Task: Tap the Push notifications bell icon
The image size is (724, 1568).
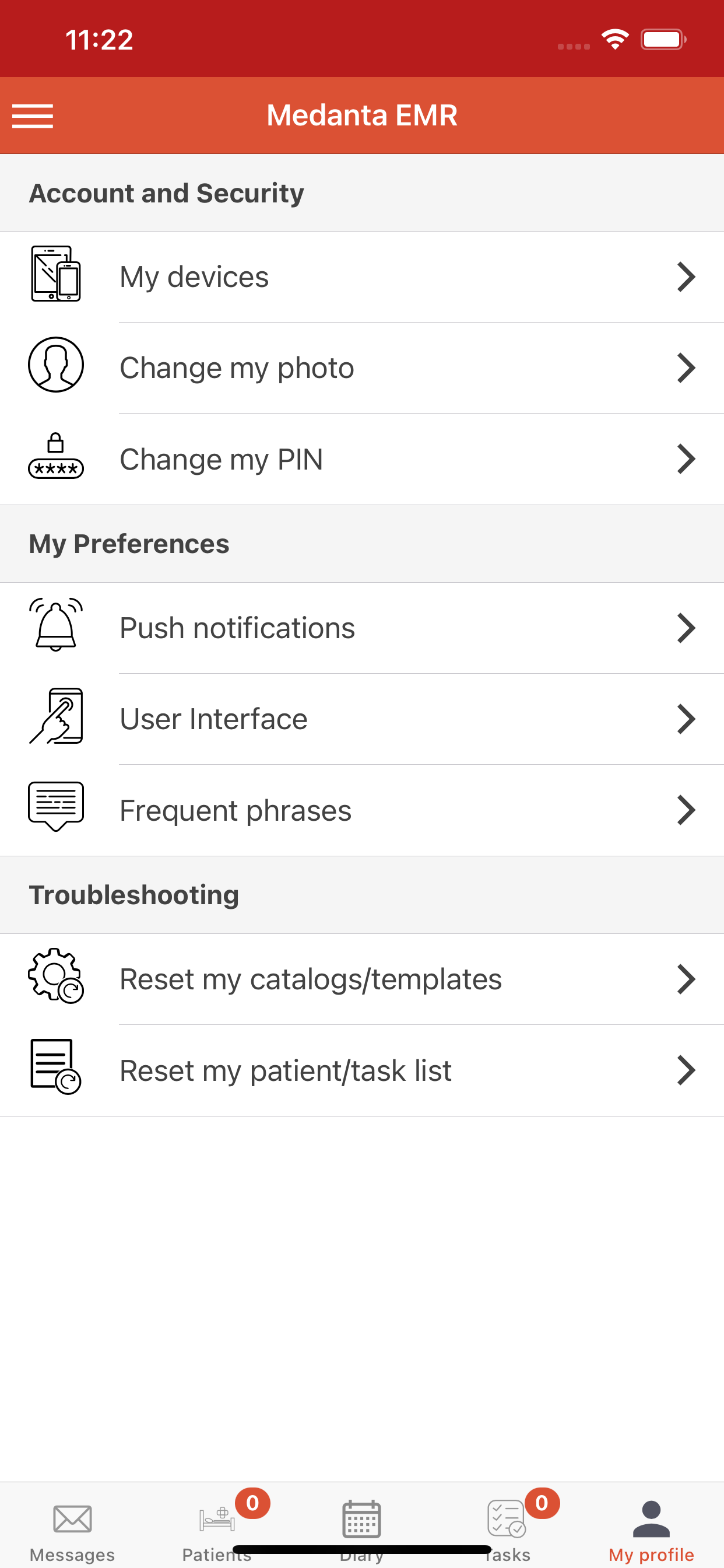Action: point(56,625)
